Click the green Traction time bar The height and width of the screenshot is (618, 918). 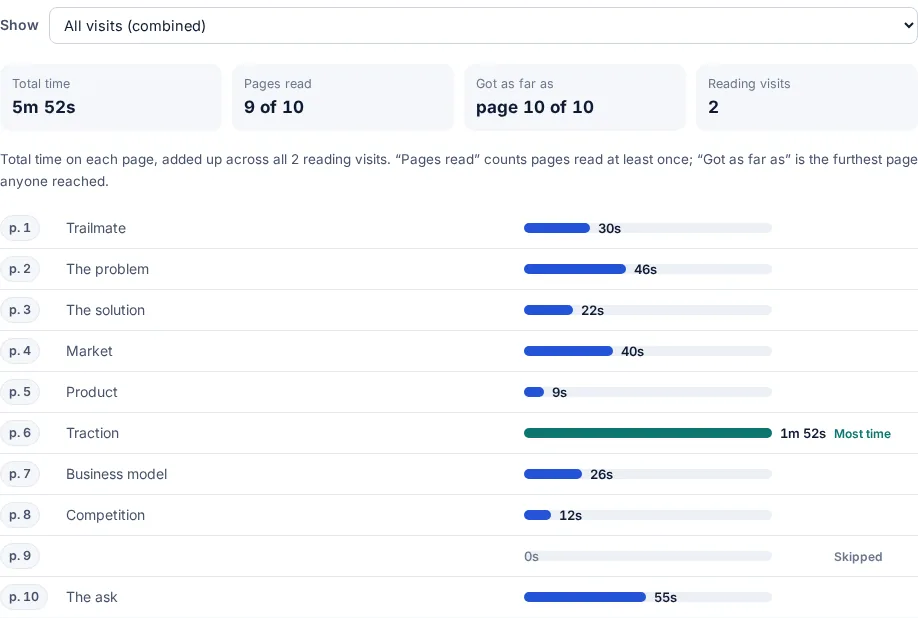point(648,433)
